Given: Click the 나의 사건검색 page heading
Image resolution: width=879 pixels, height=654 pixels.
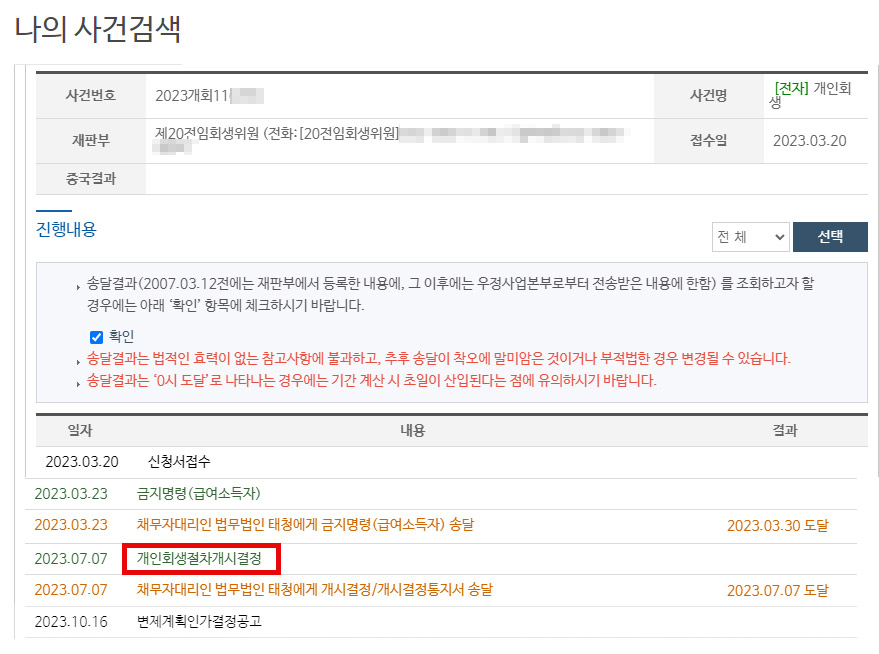Looking at the screenshot, I should click(x=98, y=29).
